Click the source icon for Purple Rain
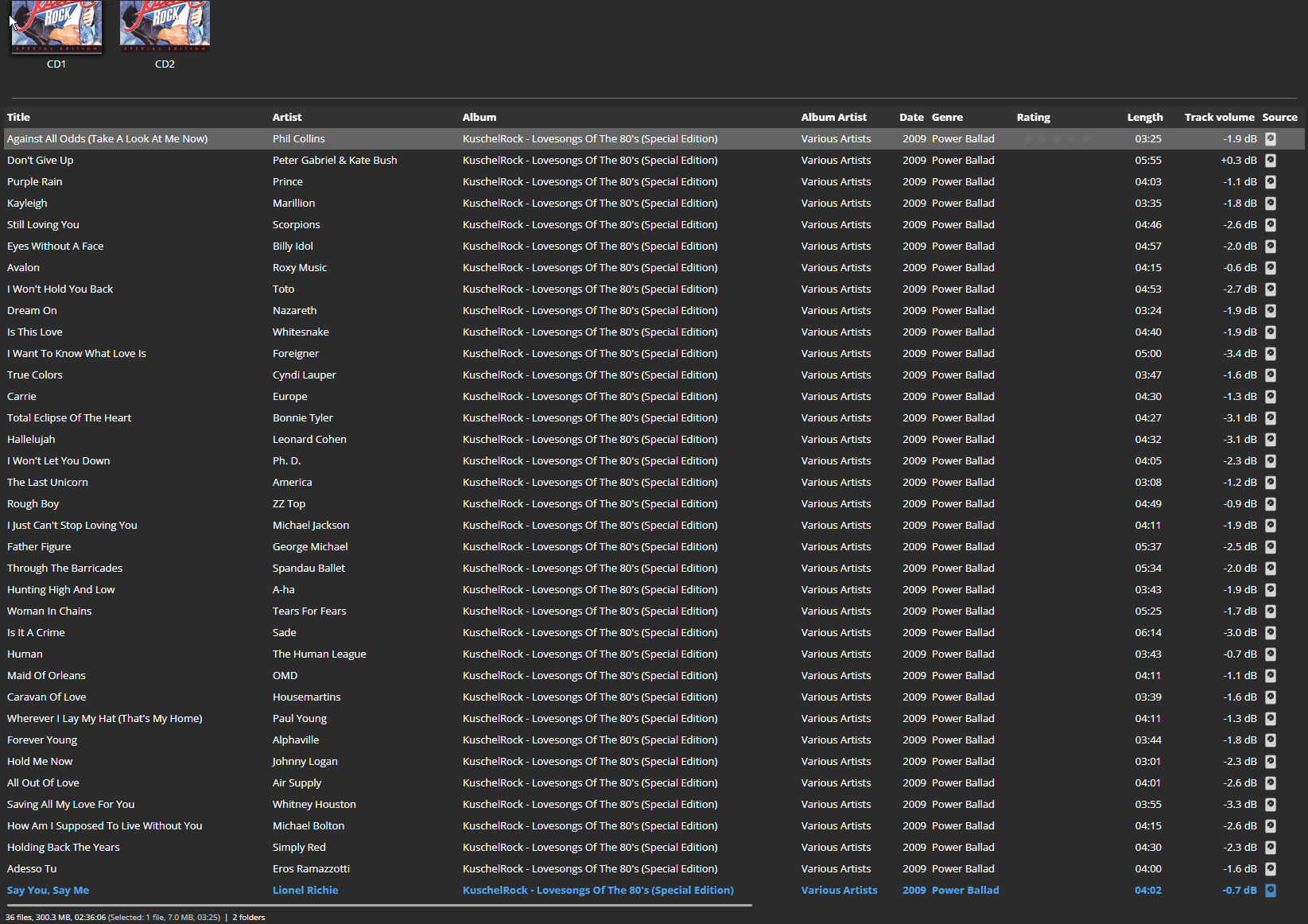The width and height of the screenshot is (1308, 924). 1270,182
